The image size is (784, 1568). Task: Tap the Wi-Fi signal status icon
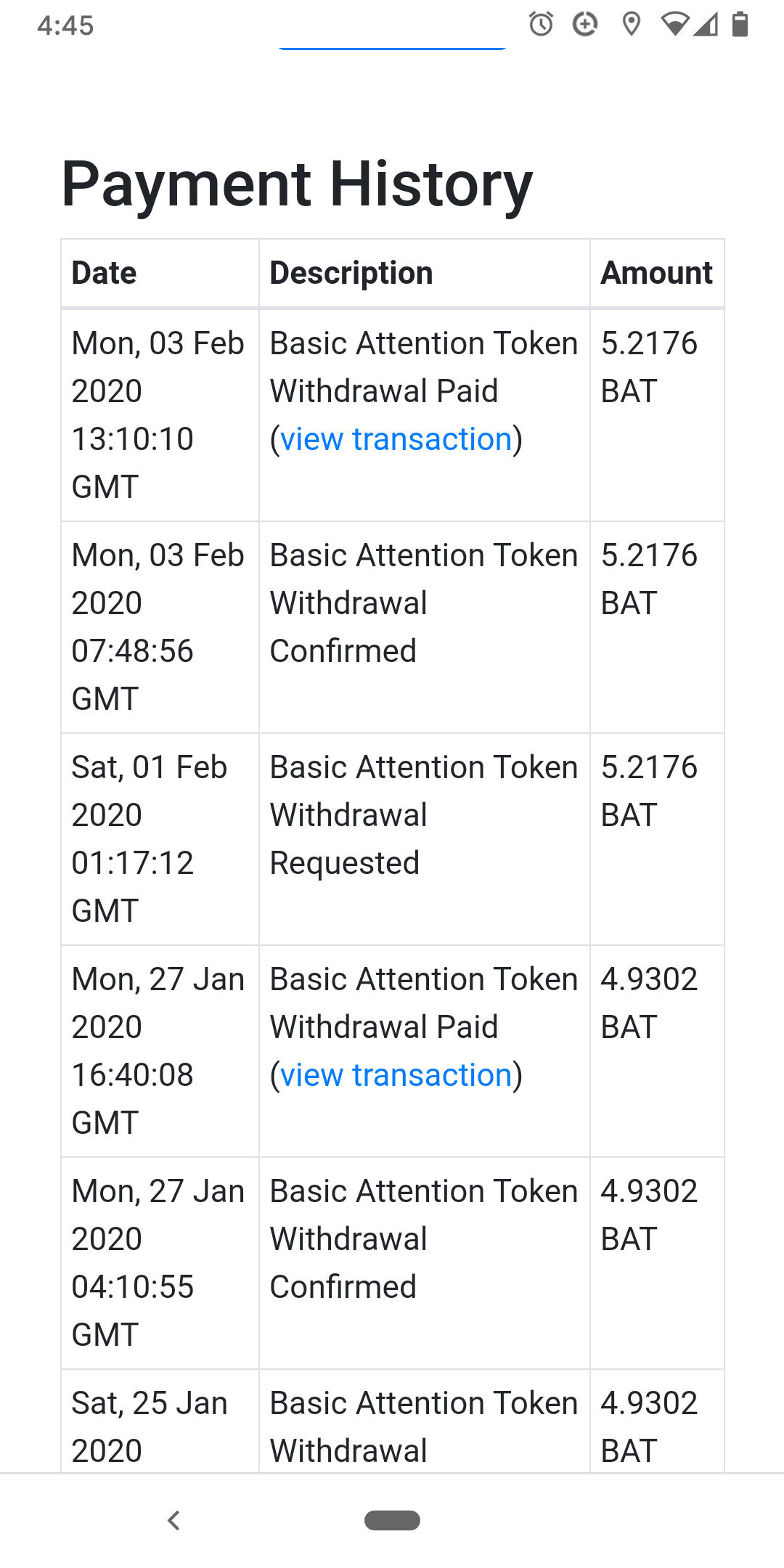(x=674, y=25)
